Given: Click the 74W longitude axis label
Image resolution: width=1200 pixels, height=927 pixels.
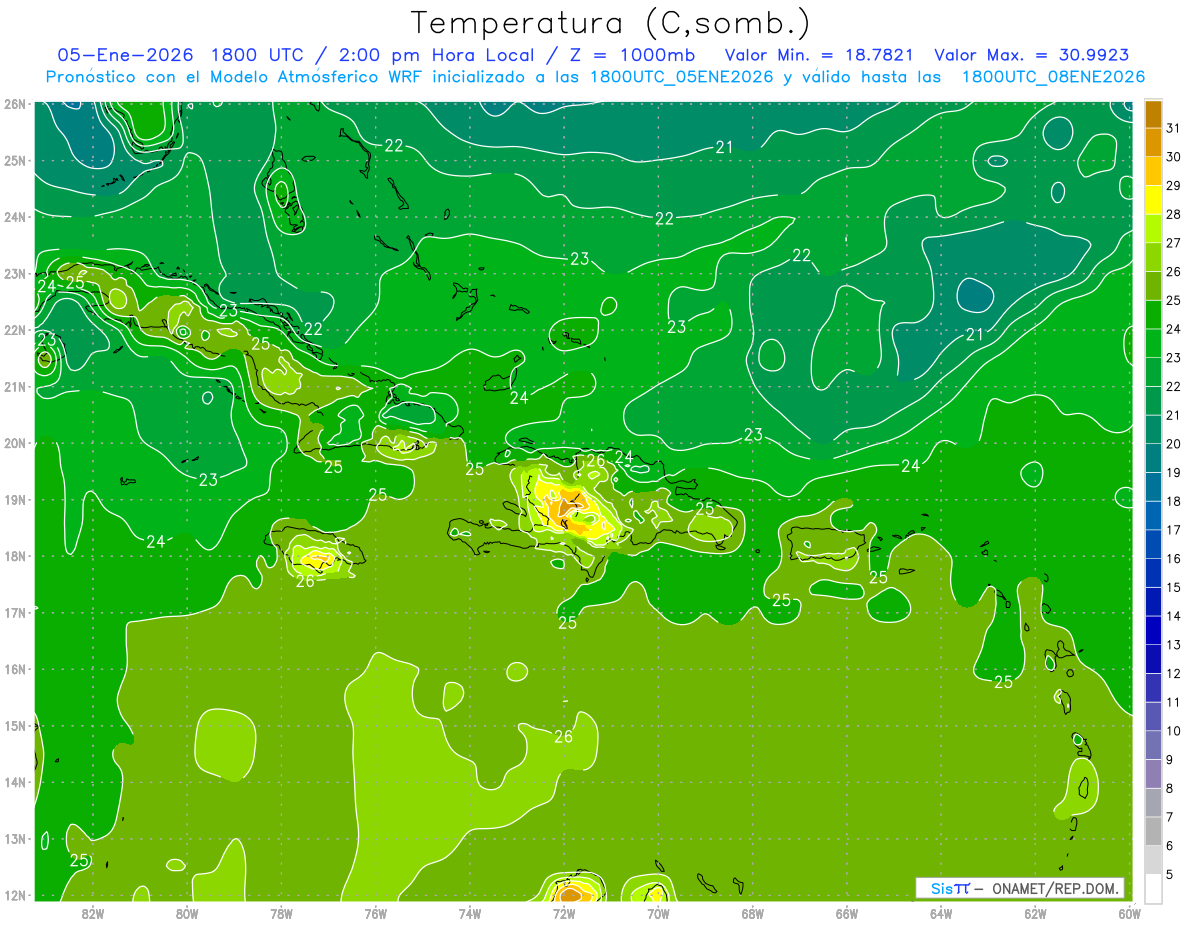Looking at the screenshot, I should pyautogui.click(x=470, y=913).
